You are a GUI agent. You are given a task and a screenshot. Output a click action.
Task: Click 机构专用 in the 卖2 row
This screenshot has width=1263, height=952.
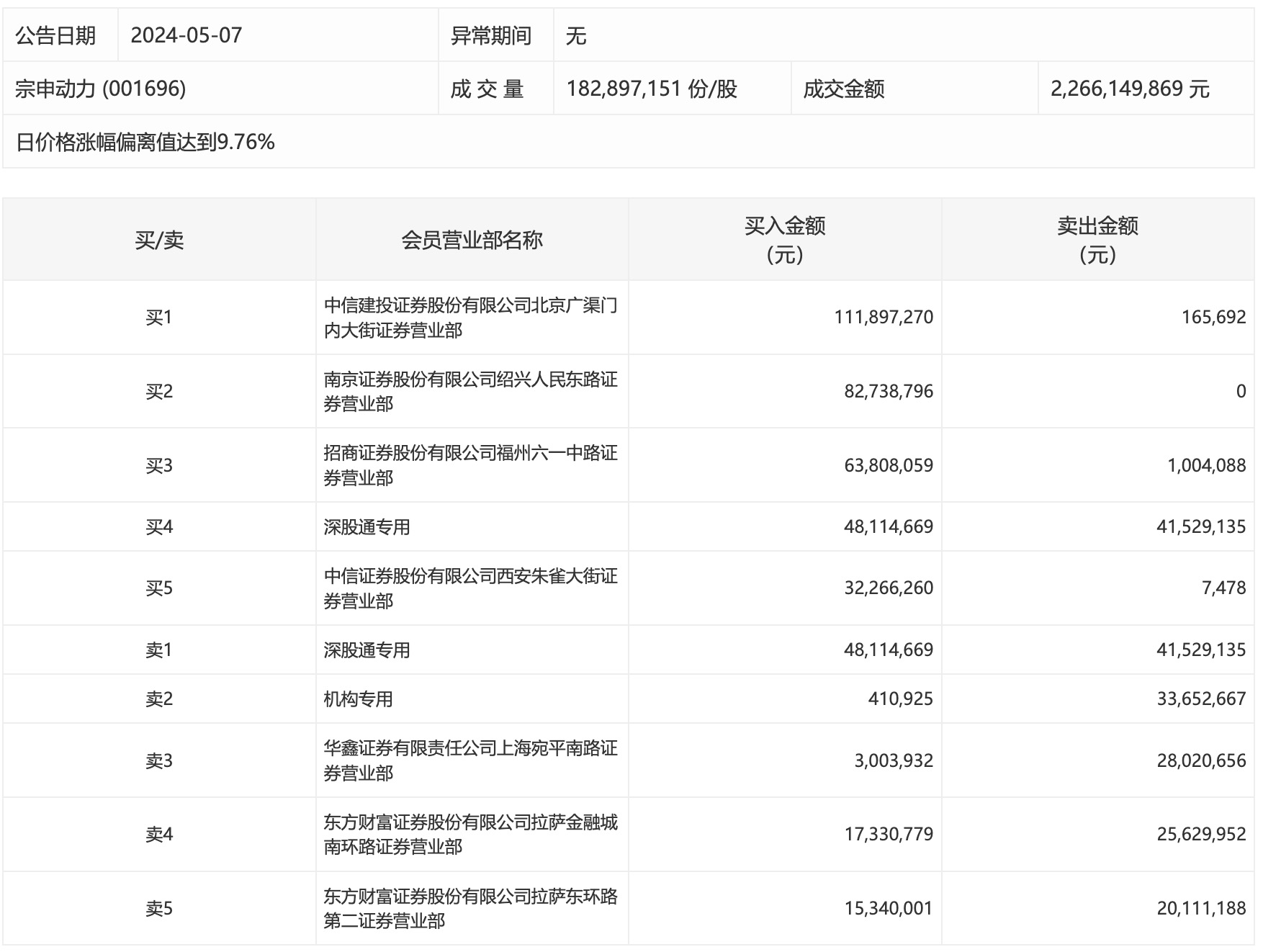(x=358, y=699)
